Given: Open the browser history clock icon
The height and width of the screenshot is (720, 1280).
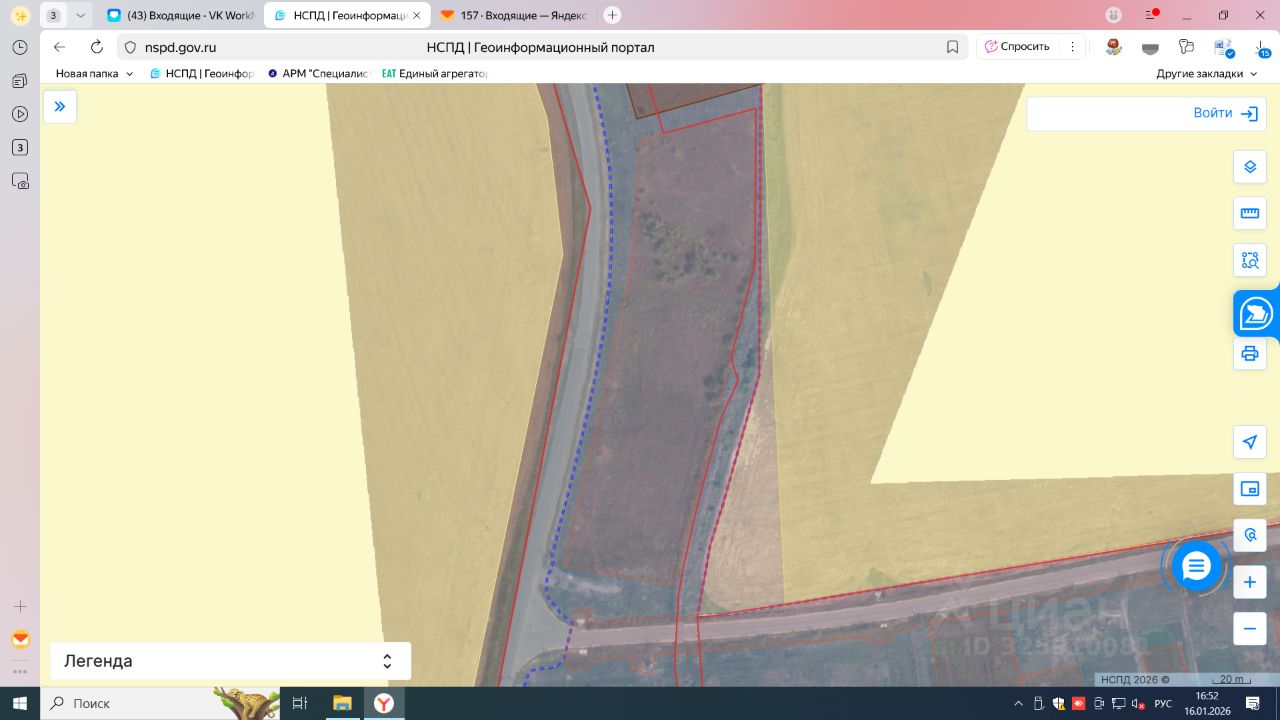Looking at the screenshot, I should 19,47.
